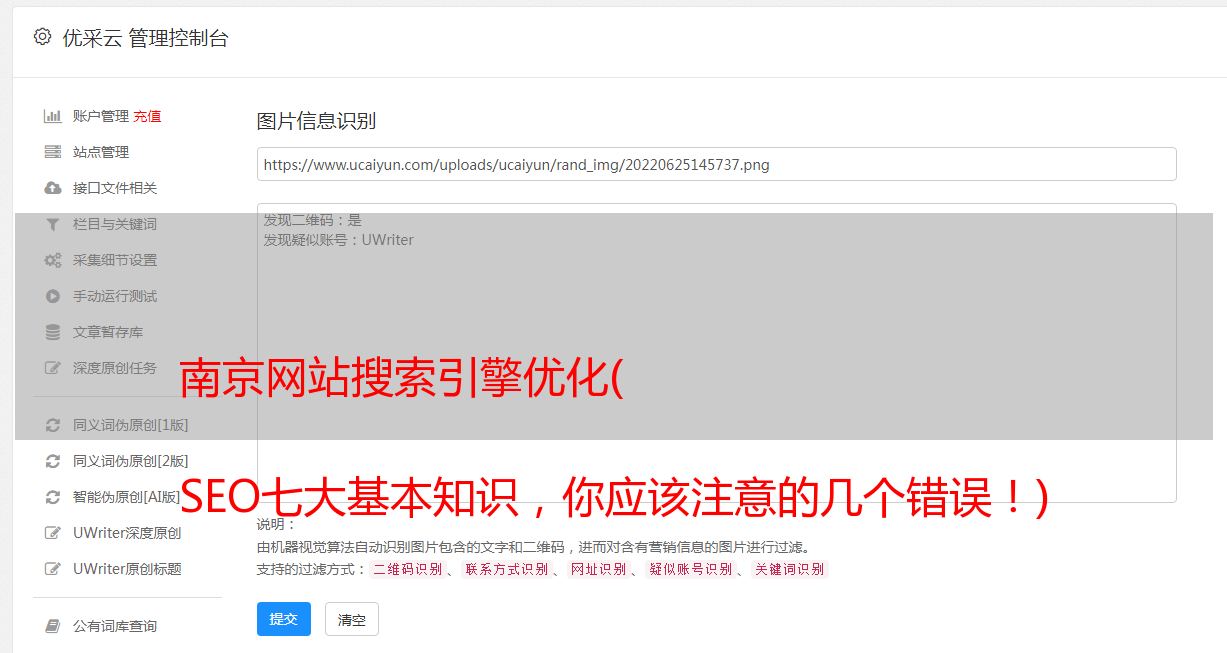Click the image URL input field
Screen dimensions: 1227x653
tap(716, 164)
